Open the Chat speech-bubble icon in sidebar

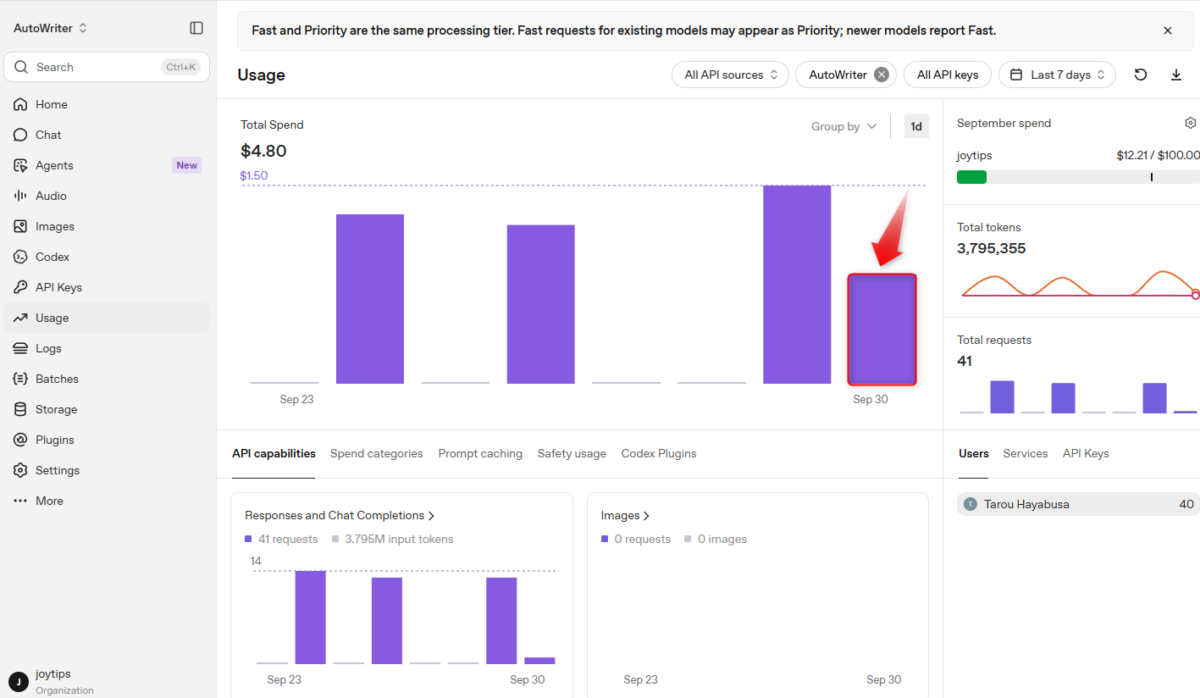click(x=20, y=135)
